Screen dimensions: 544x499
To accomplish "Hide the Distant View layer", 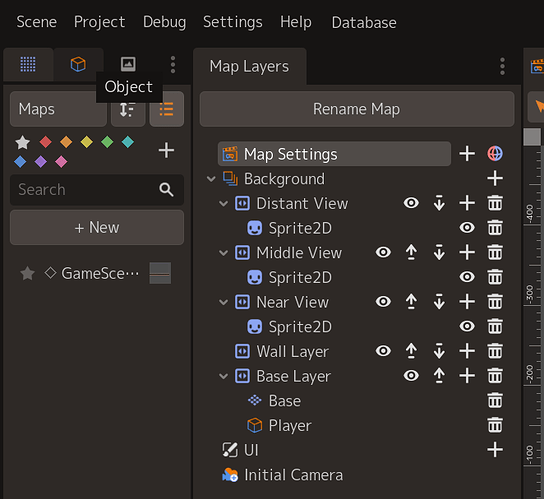I will [x=411, y=203].
